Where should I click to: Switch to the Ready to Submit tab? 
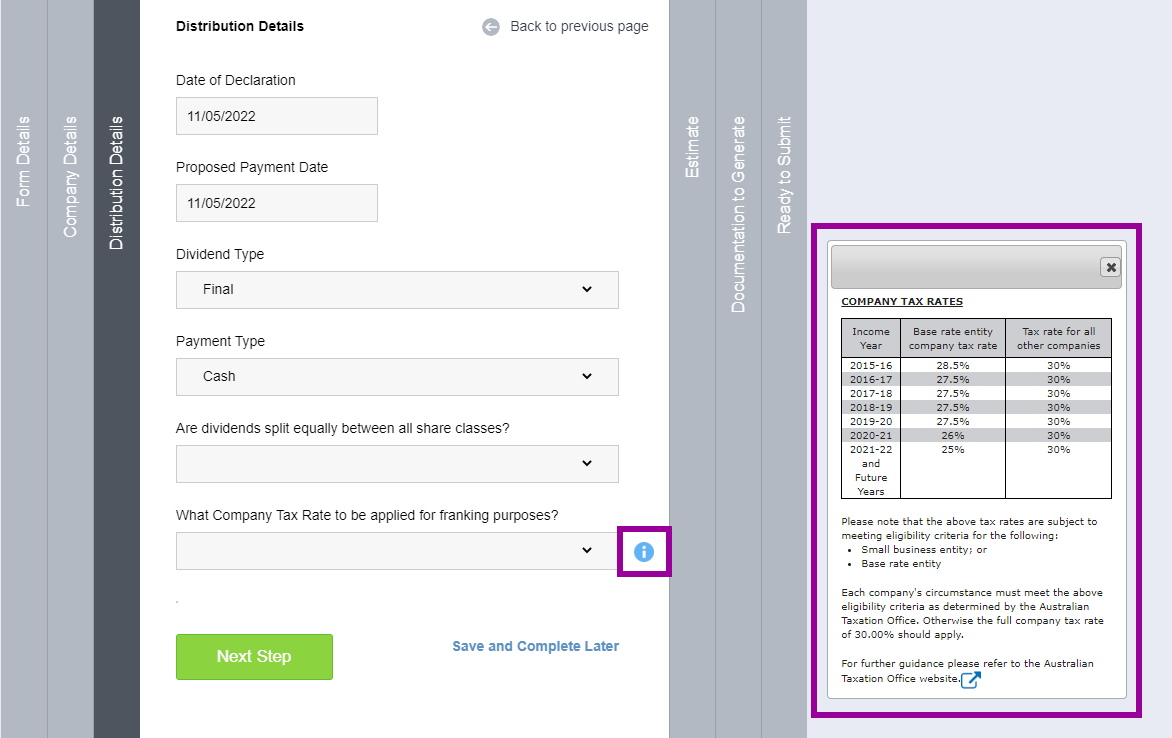click(x=785, y=174)
